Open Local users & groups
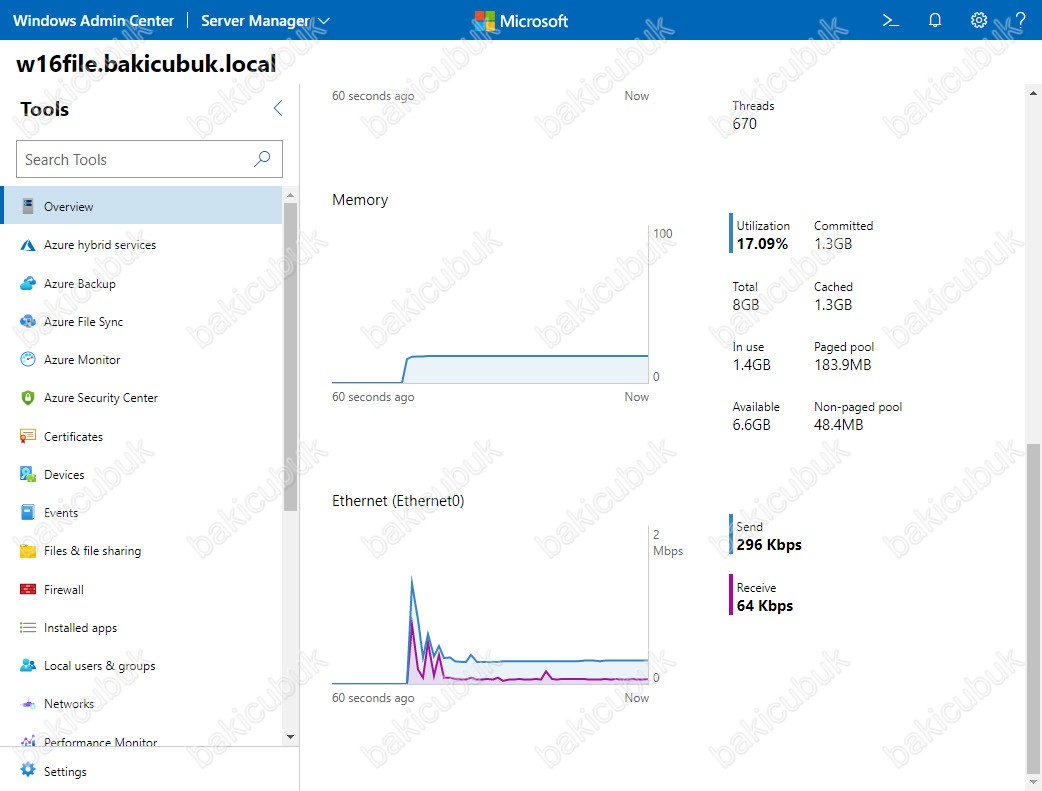The image size is (1042, 791). pyautogui.click(x=142, y=665)
